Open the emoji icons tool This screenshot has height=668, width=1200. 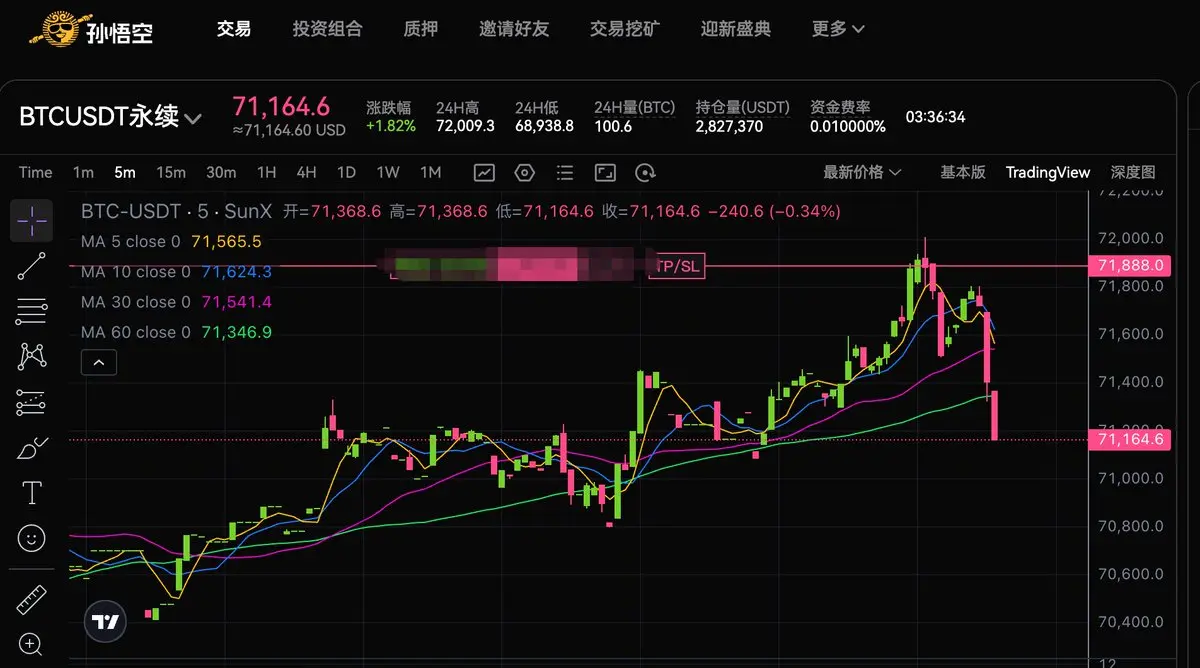(x=32, y=539)
